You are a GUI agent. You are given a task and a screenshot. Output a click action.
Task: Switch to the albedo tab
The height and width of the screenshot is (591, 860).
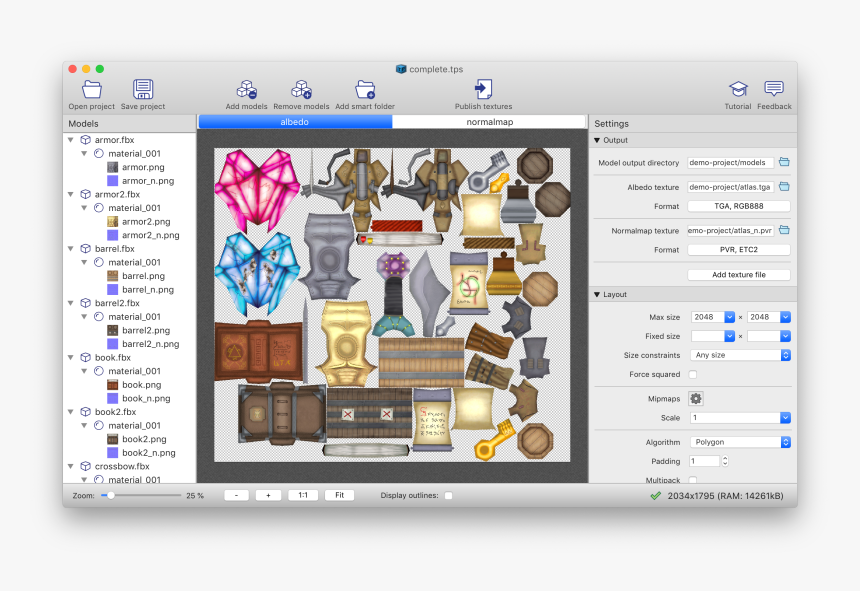coord(295,122)
